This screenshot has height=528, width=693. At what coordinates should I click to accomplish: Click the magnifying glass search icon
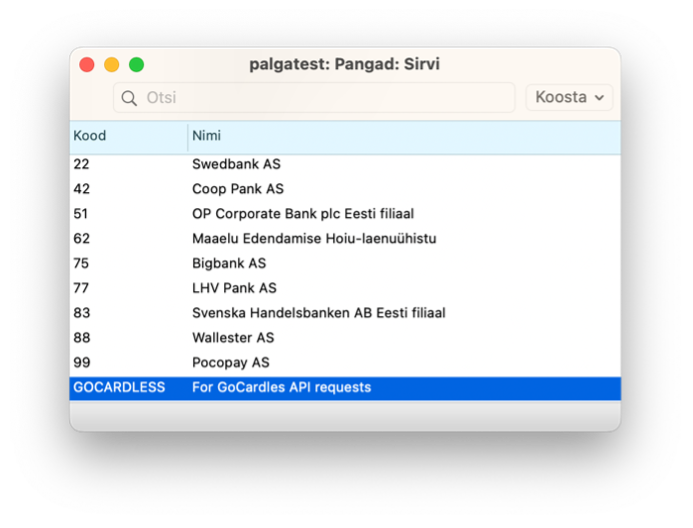tap(129, 98)
